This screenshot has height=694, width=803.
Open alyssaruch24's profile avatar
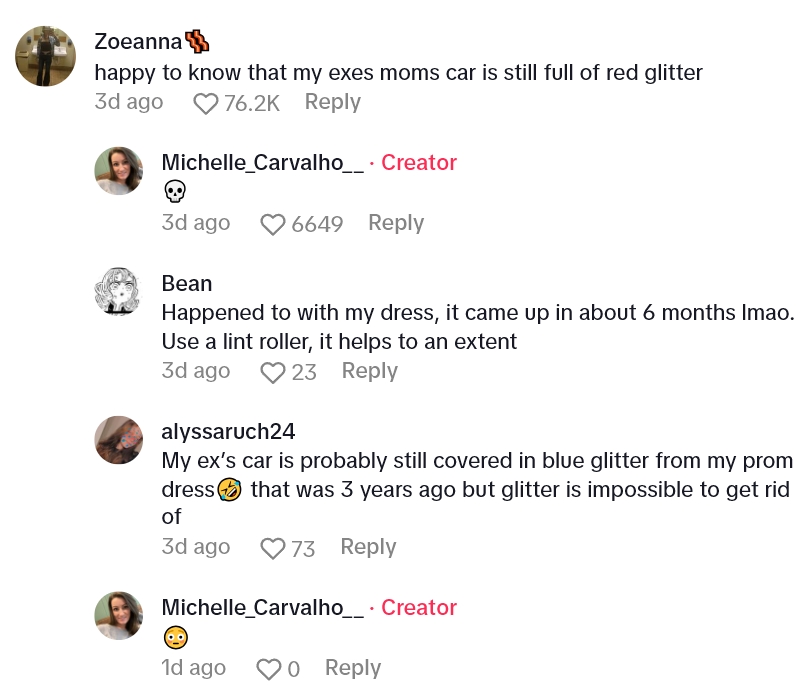tap(119, 441)
